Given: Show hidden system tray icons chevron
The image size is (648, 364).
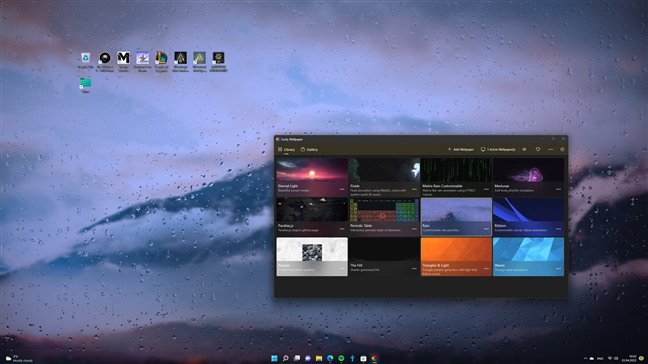Looking at the screenshot, I should click(x=585, y=358).
